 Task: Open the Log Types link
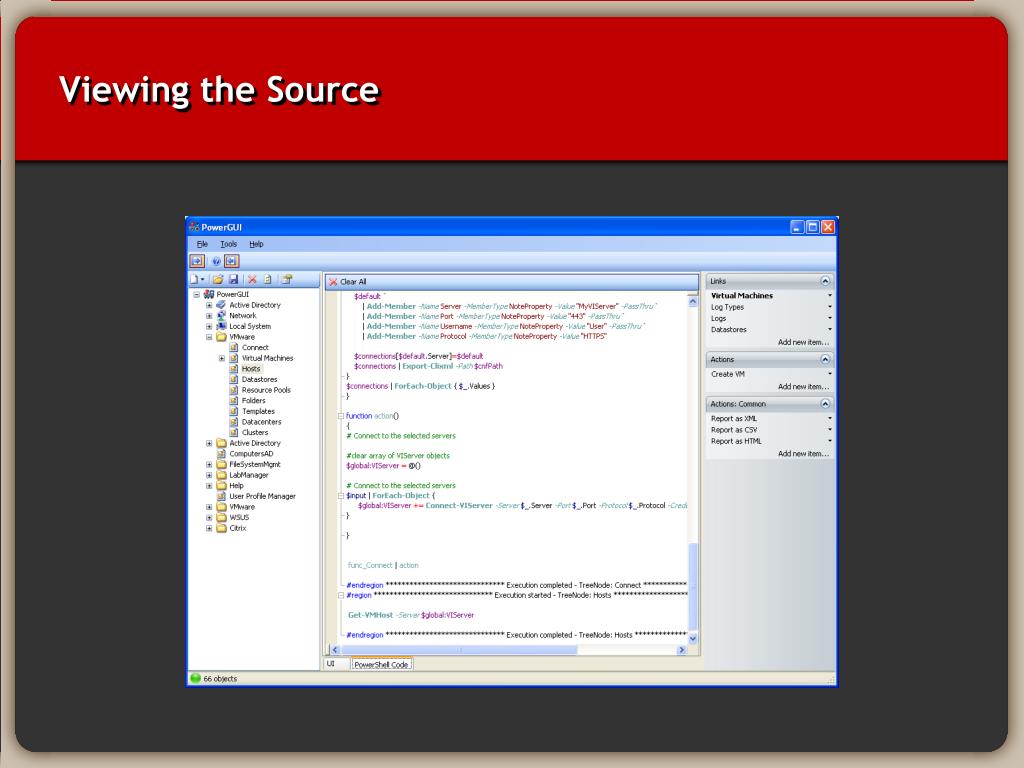(727, 307)
